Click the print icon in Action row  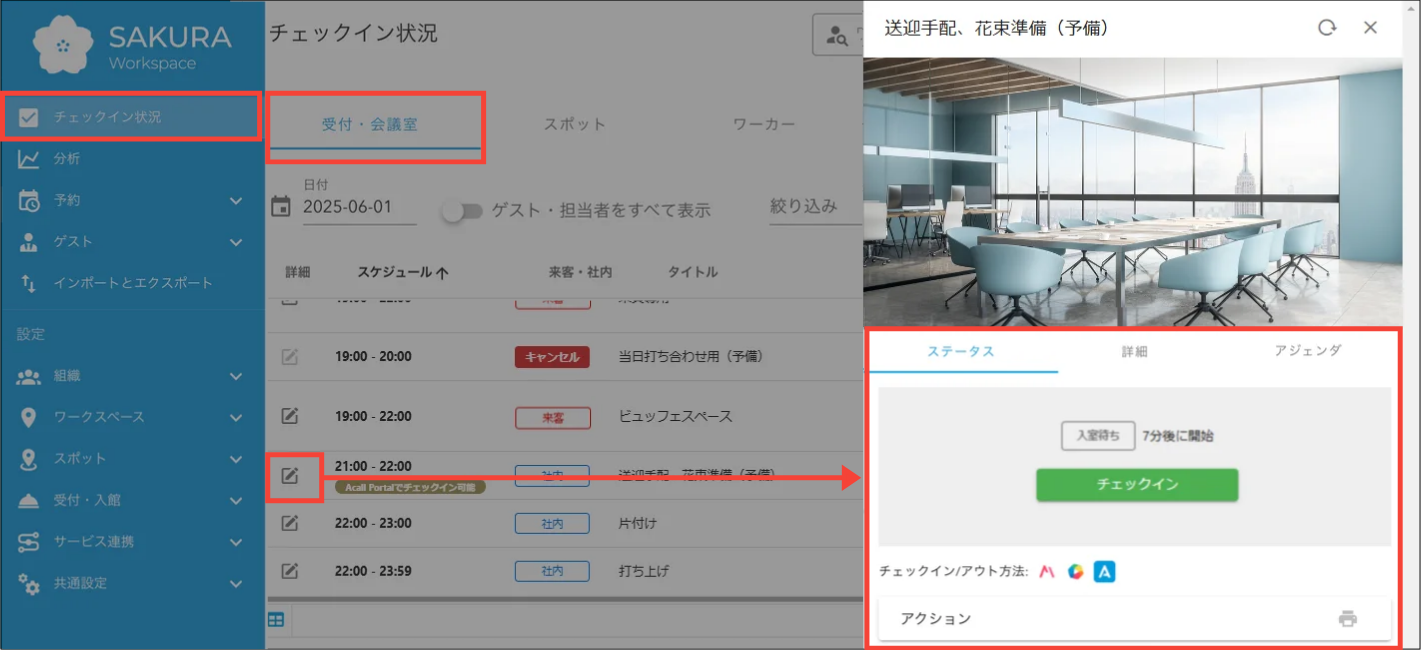click(x=1347, y=619)
